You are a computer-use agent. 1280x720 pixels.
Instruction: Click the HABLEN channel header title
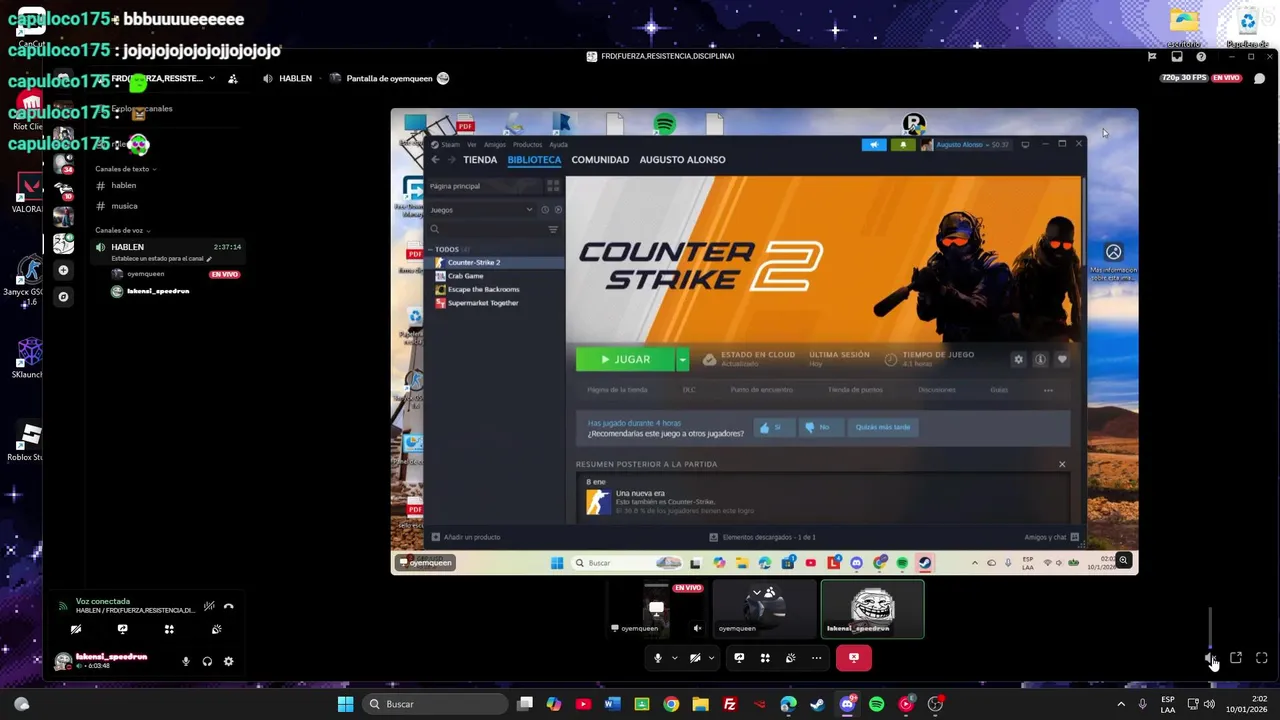tap(295, 78)
